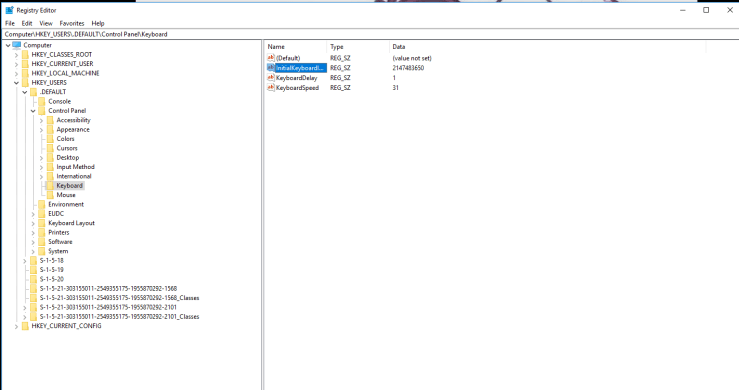Click the S-1-5-19 folder icon
The width and height of the screenshot is (739, 390).
coord(33,270)
